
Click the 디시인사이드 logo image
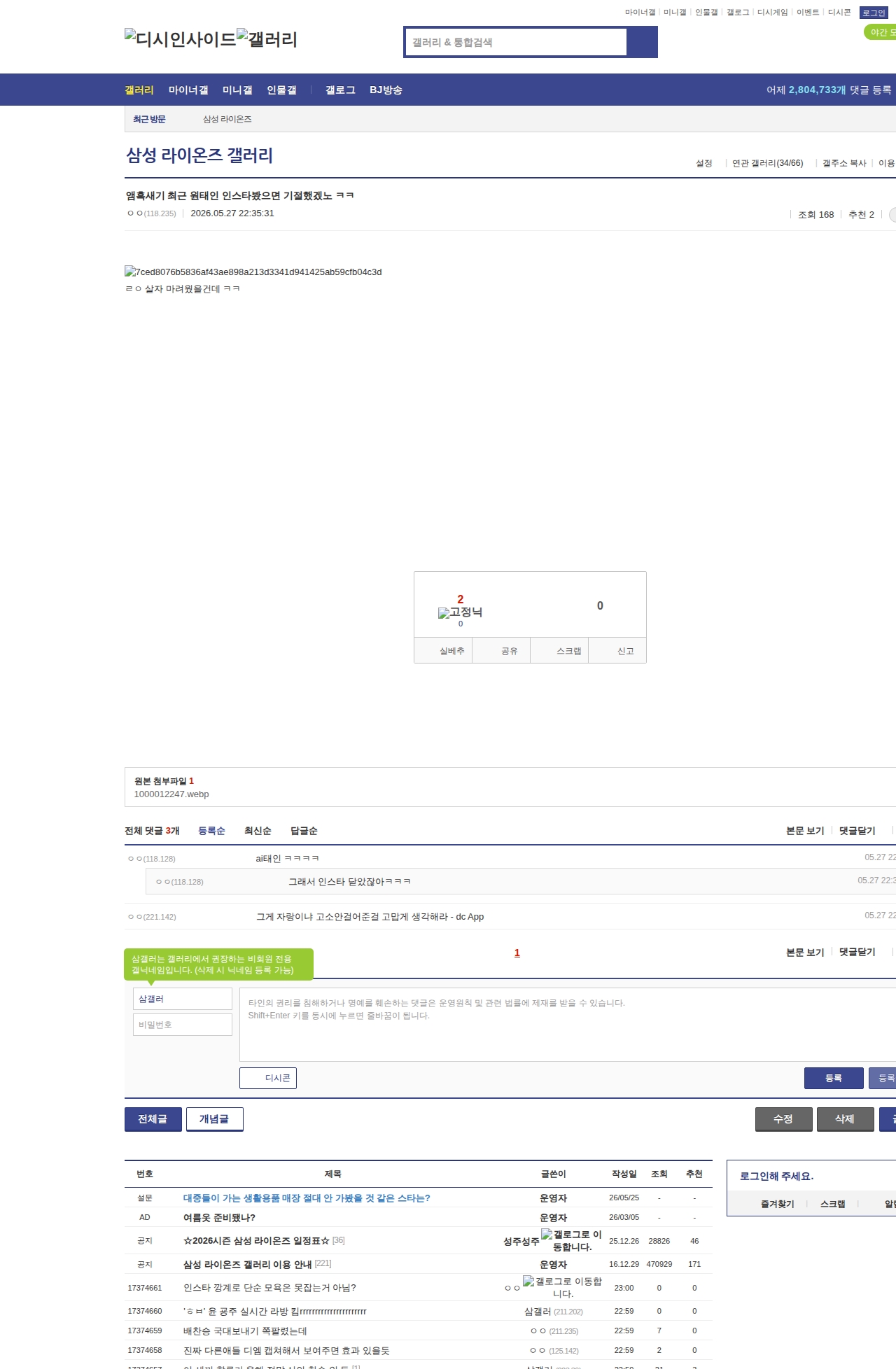(x=181, y=38)
